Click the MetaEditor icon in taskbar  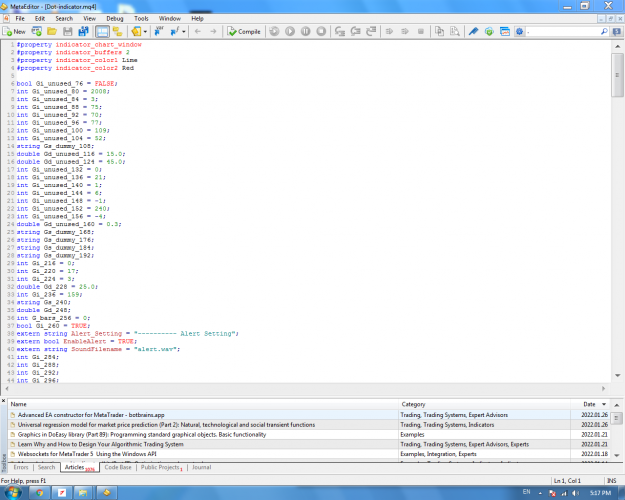click(x=106, y=493)
